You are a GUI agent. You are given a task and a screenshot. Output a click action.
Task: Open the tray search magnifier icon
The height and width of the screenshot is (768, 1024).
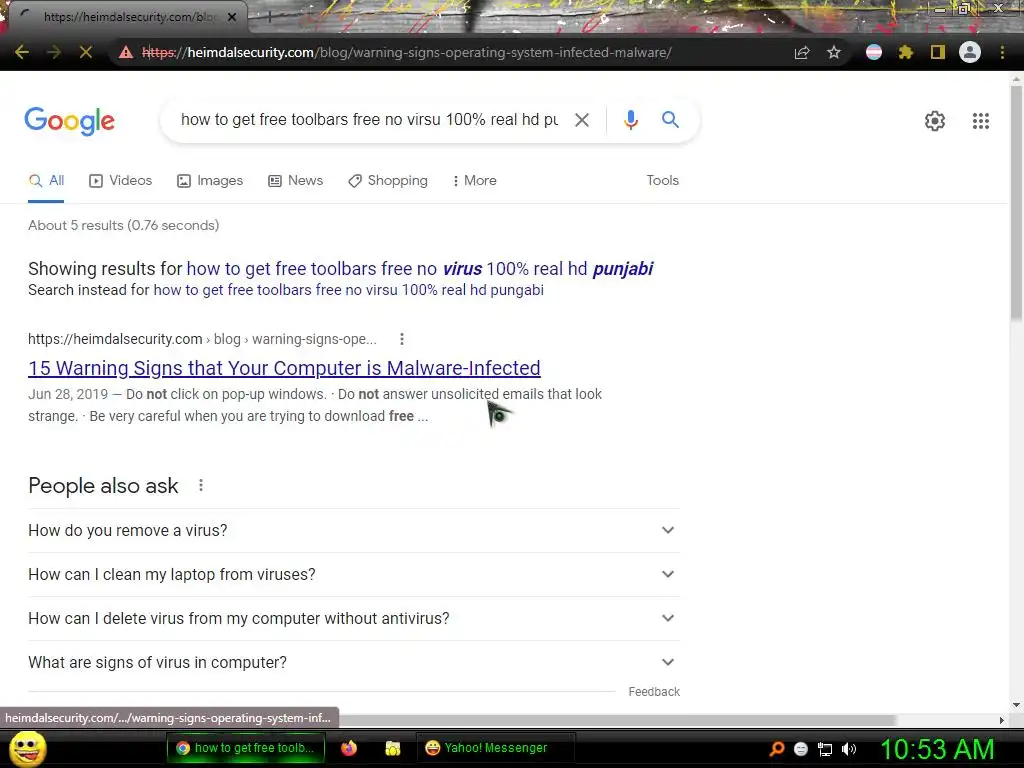point(777,748)
